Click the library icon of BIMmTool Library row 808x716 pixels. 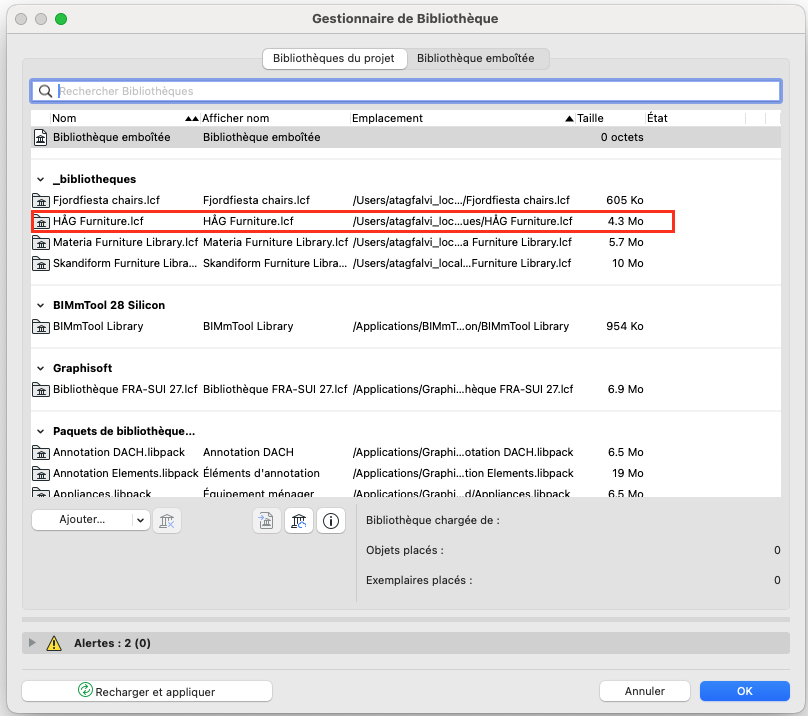click(x=41, y=327)
